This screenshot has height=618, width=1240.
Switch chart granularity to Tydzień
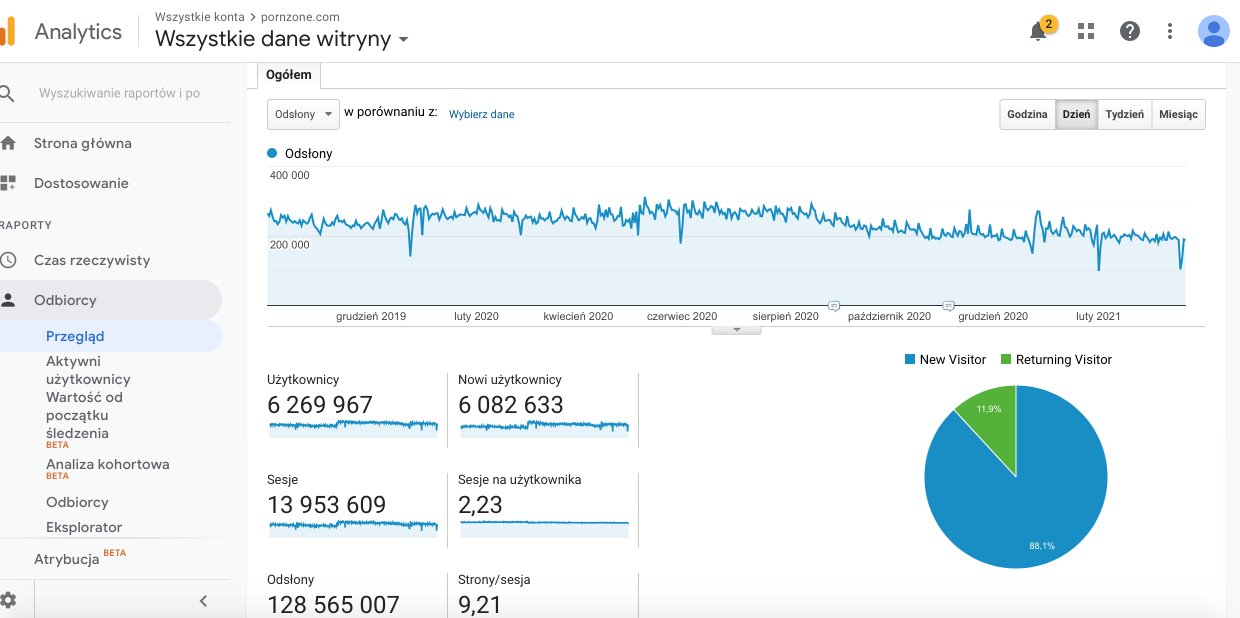tap(1125, 114)
